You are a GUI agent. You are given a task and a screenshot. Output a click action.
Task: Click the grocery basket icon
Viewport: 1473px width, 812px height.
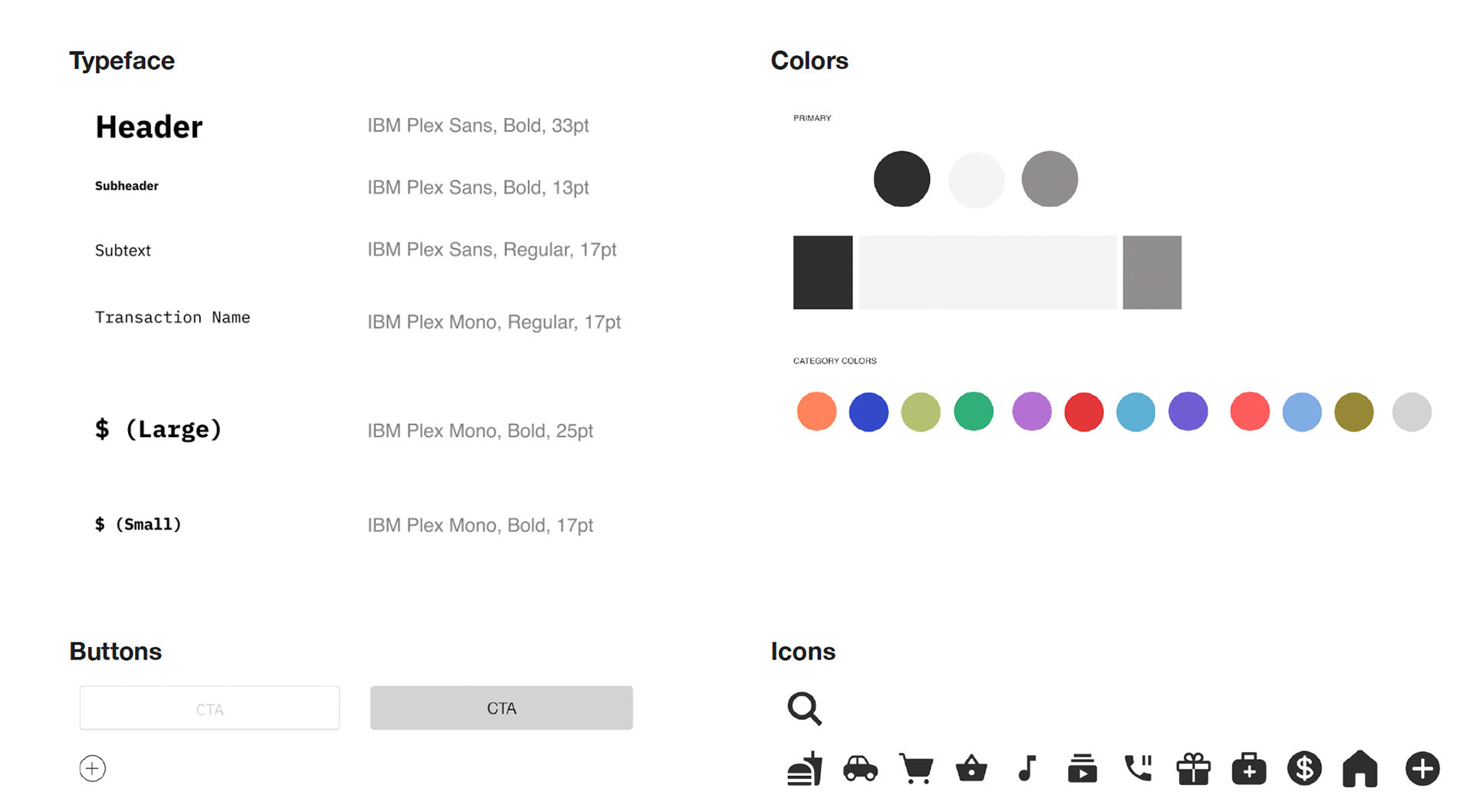[971, 768]
